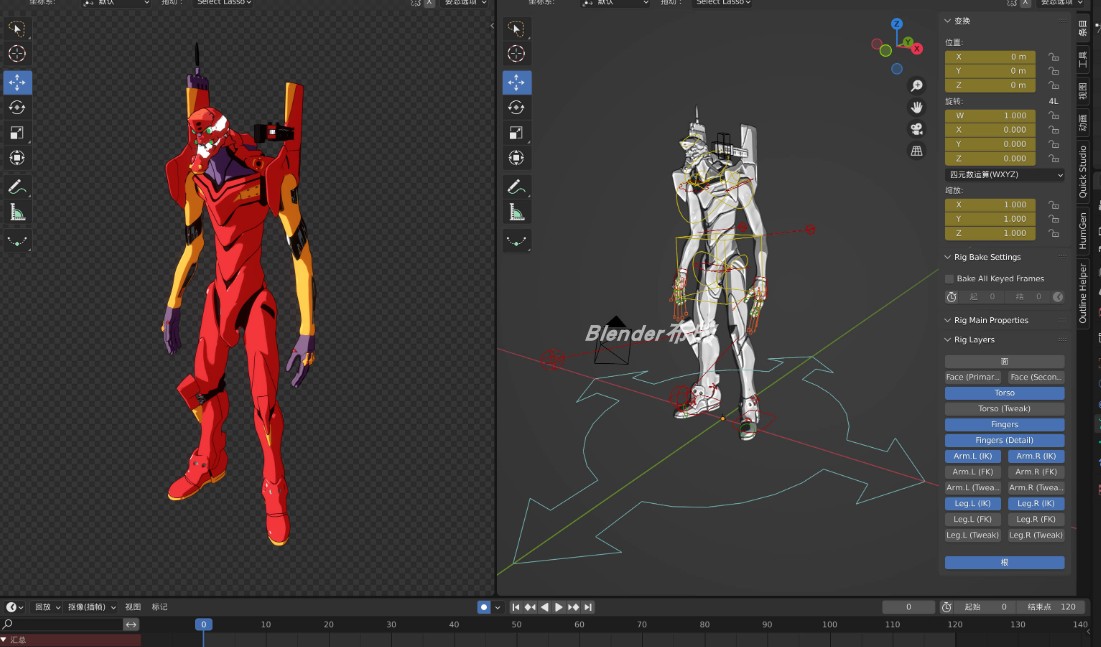Activate the Annotate tool in the rig viewport
Viewport: 1101px width, 647px height.
click(x=517, y=187)
